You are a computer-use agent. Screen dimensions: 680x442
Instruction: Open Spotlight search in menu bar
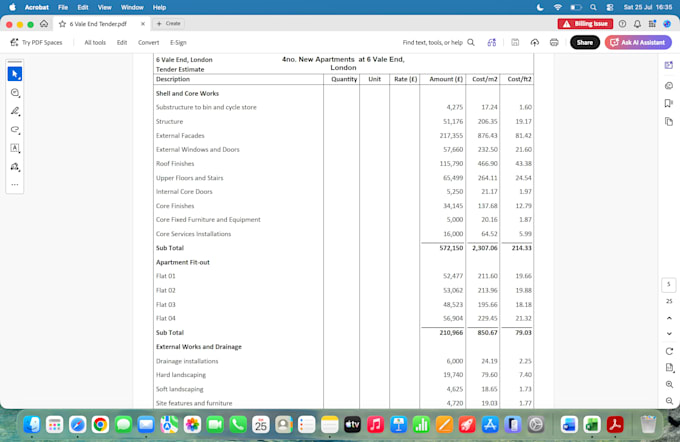click(x=593, y=7)
